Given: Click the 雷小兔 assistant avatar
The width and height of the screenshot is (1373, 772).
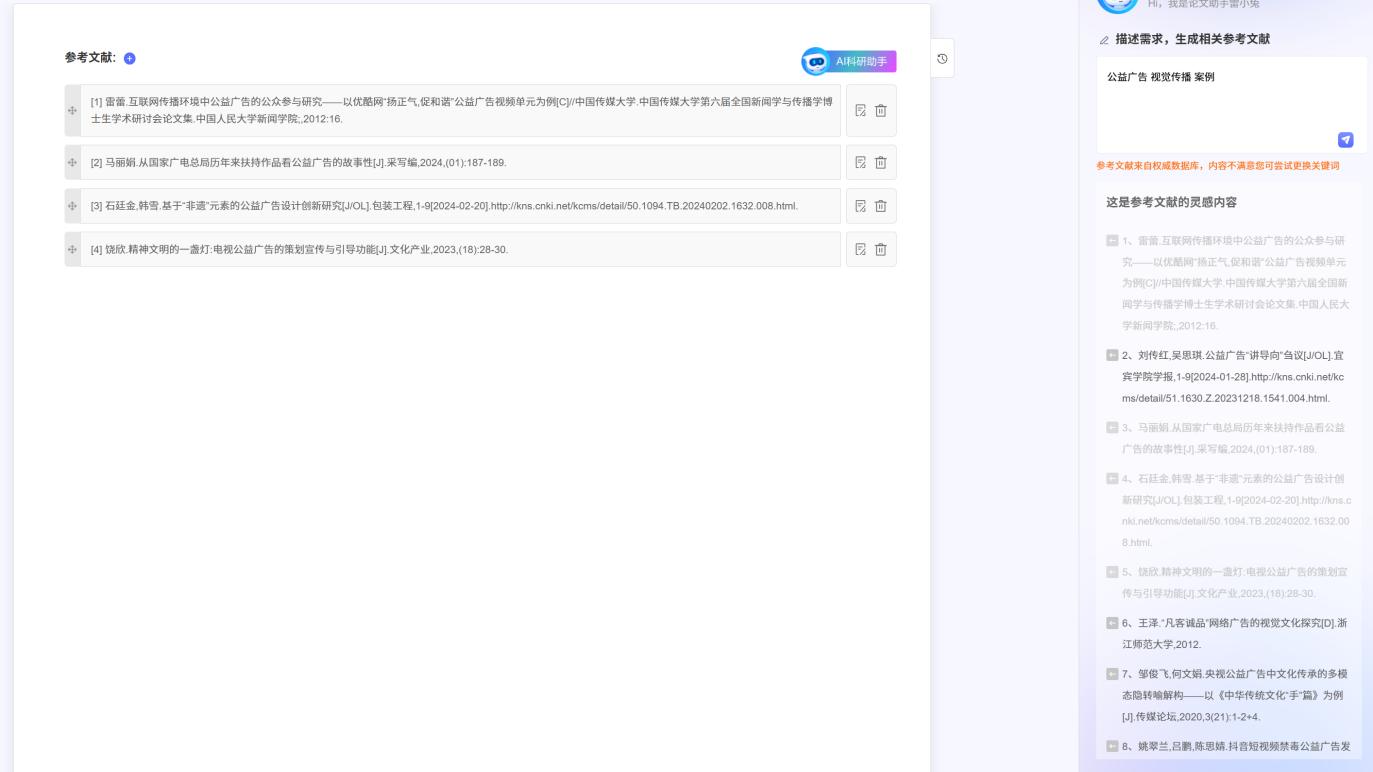Looking at the screenshot, I should tap(1118, 4).
